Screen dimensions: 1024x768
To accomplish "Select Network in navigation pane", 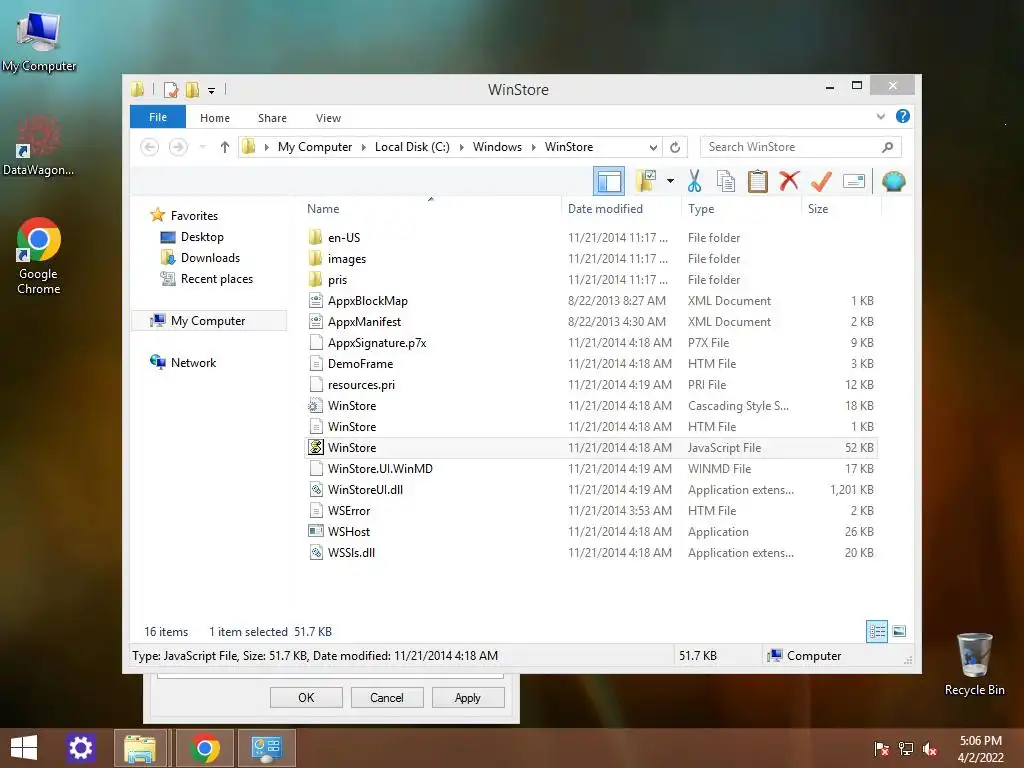I will pos(193,362).
